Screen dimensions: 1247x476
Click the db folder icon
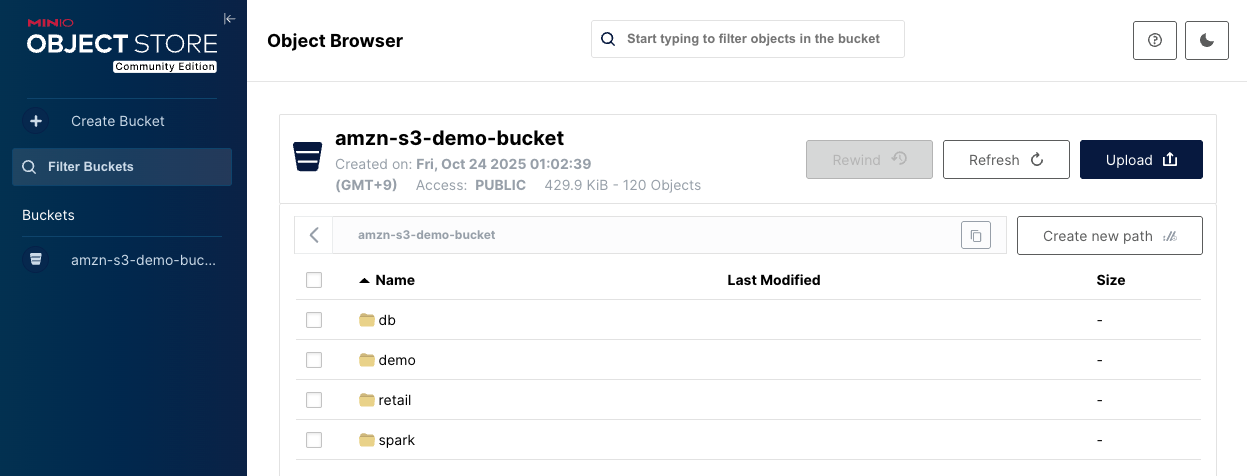tap(366, 320)
